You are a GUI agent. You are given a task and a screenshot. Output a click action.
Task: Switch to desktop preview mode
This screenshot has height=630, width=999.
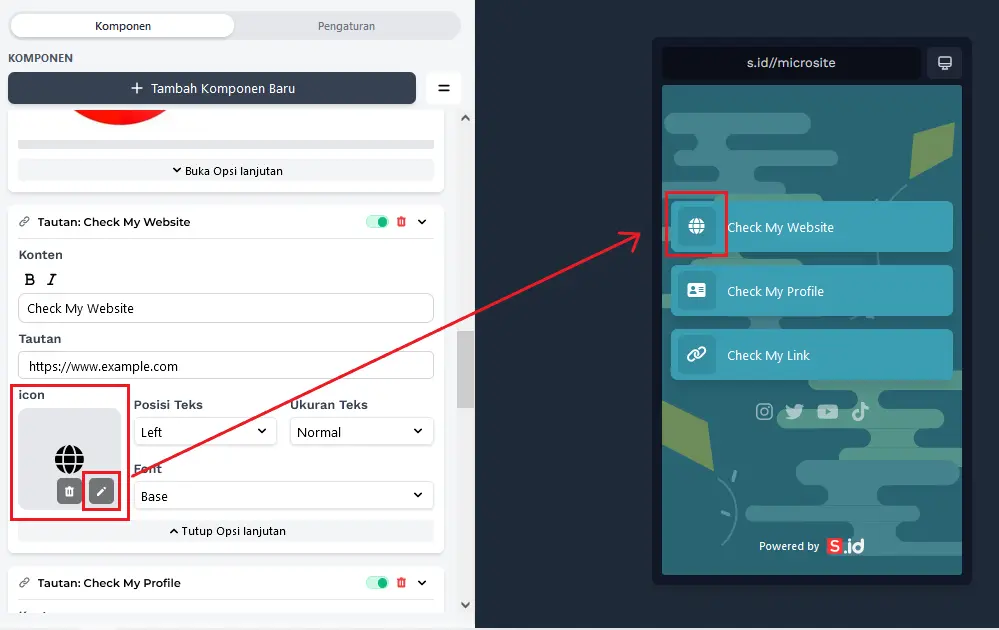[x=944, y=63]
